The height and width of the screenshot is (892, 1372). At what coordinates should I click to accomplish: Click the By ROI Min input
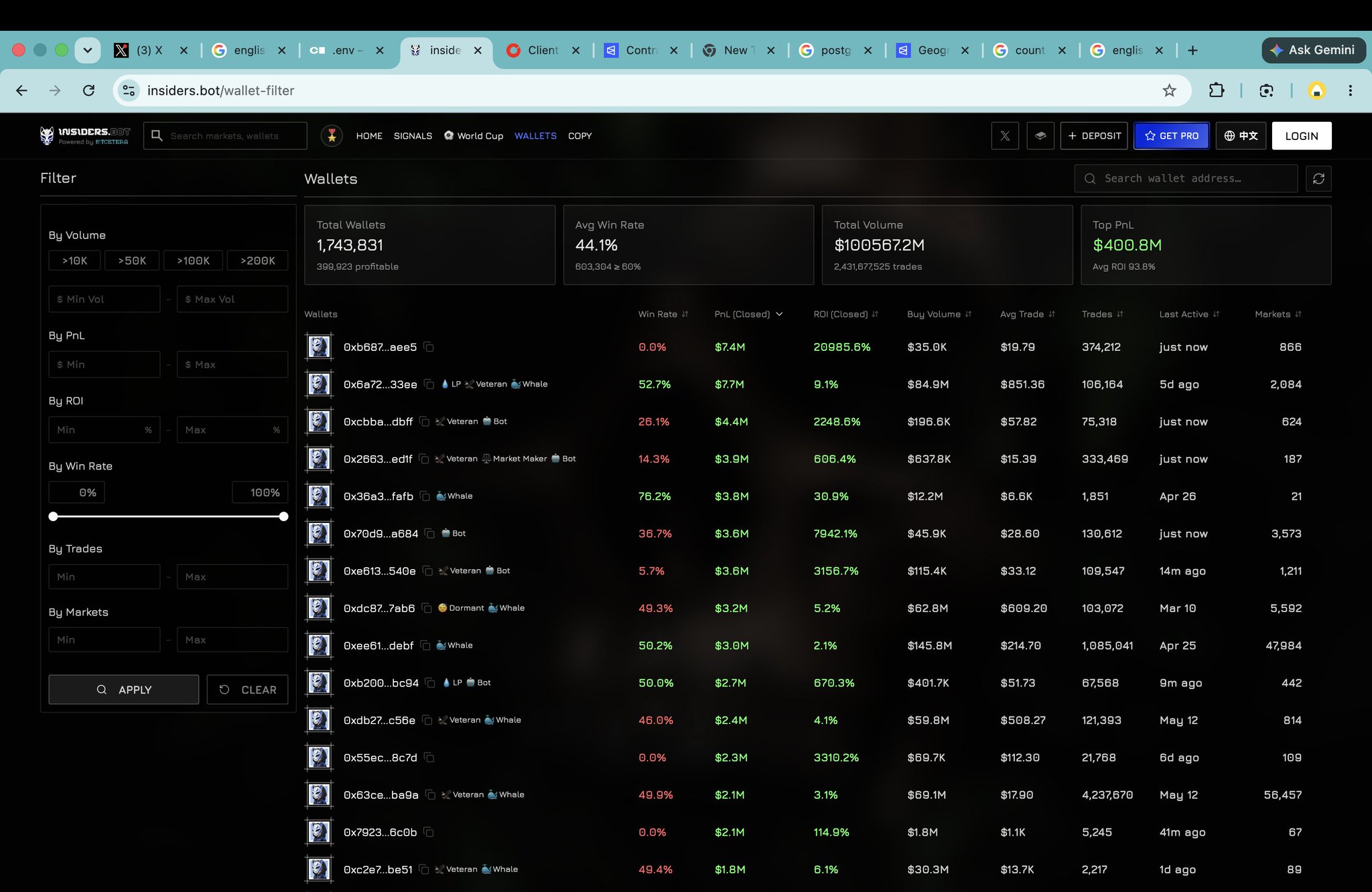tap(105, 430)
